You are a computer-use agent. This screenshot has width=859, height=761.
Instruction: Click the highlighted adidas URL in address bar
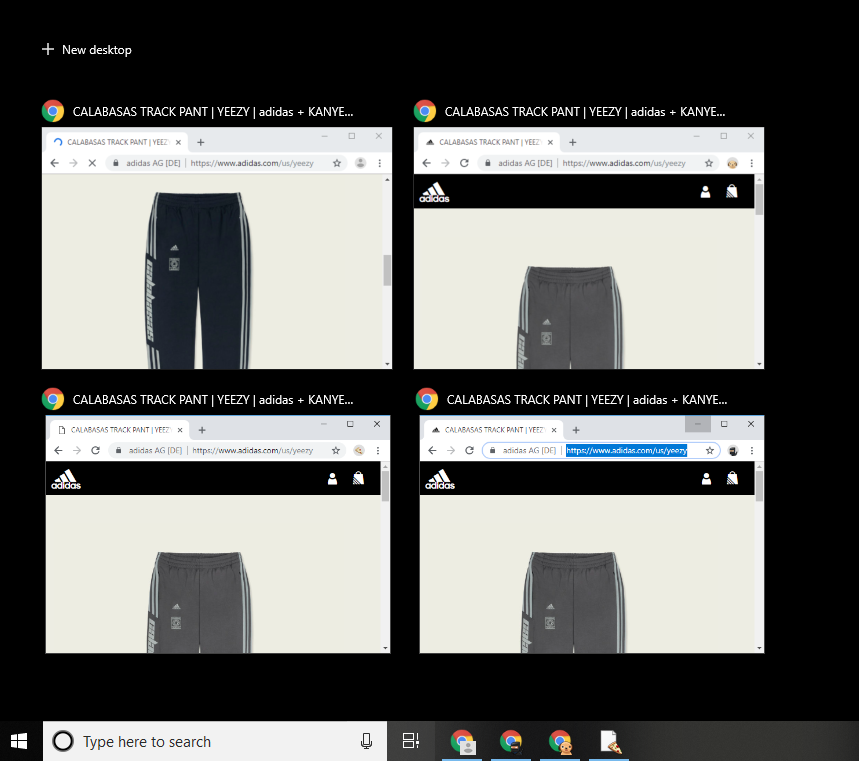[626, 451]
